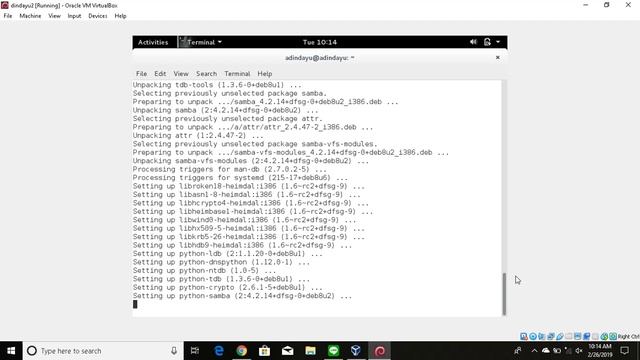This screenshot has width=640, height=360.
Task: Open the terminal View menu
Action: pos(181,73)
